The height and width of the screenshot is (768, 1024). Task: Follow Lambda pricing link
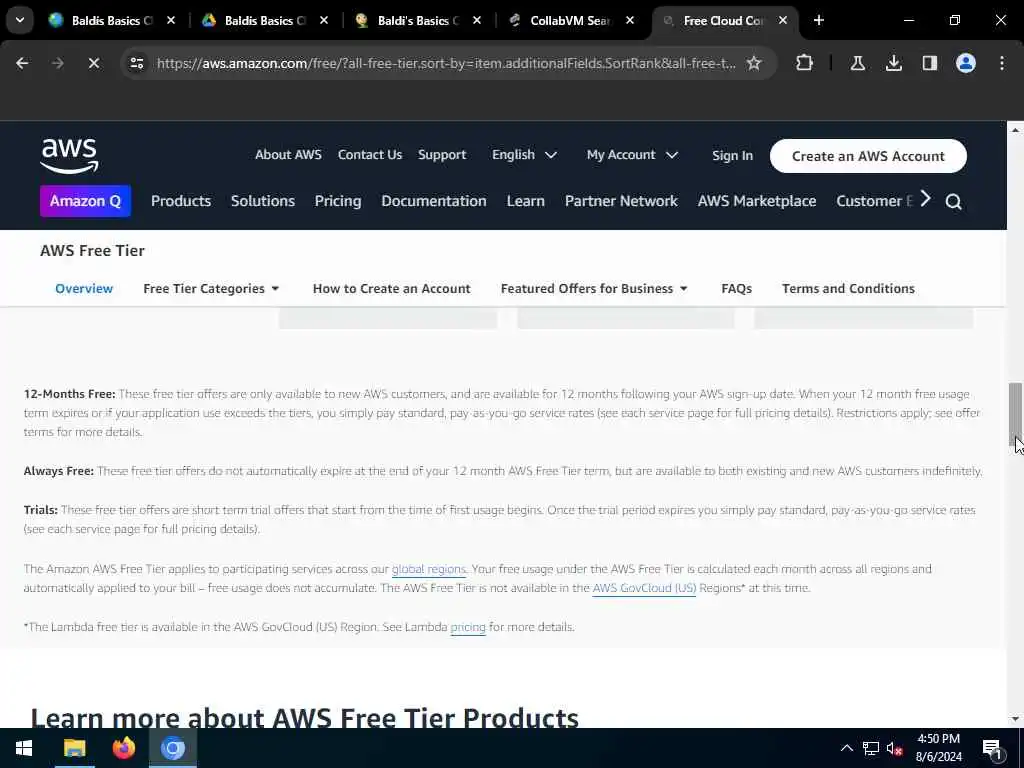pos(468,628)
